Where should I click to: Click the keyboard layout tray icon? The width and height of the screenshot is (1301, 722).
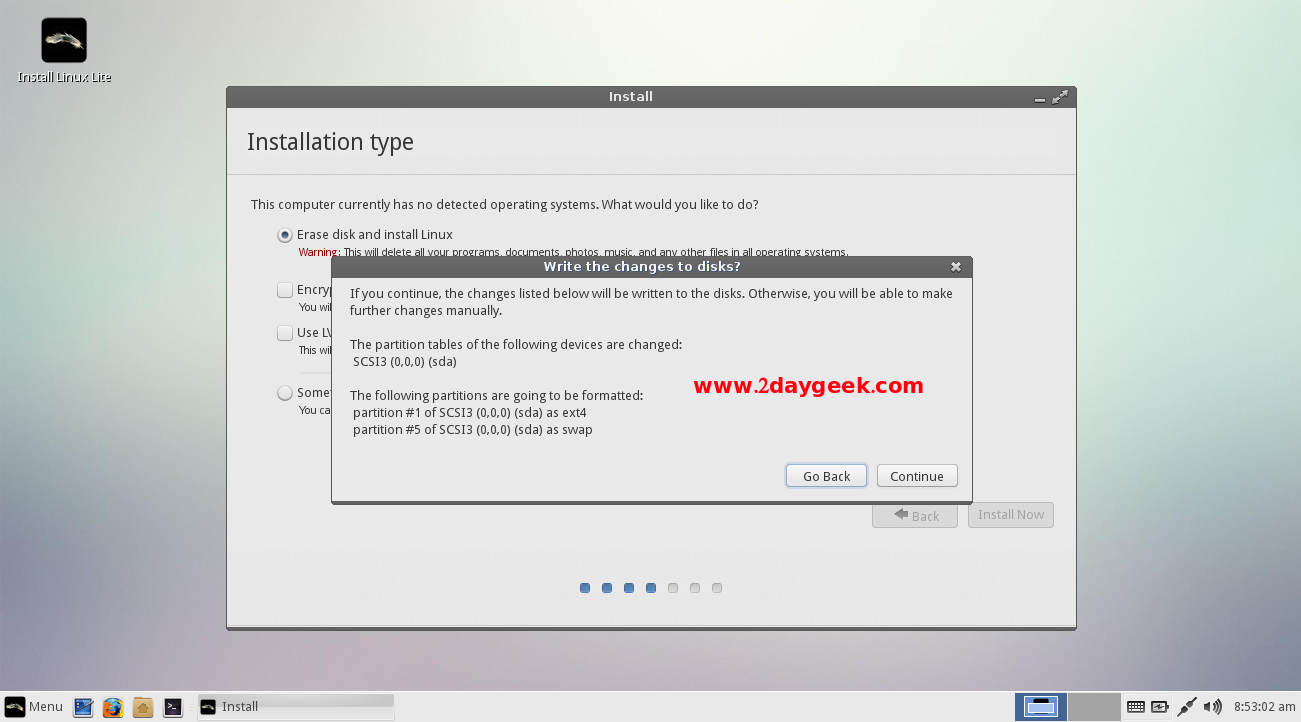pyautogui.click(x=1135, y=707)
